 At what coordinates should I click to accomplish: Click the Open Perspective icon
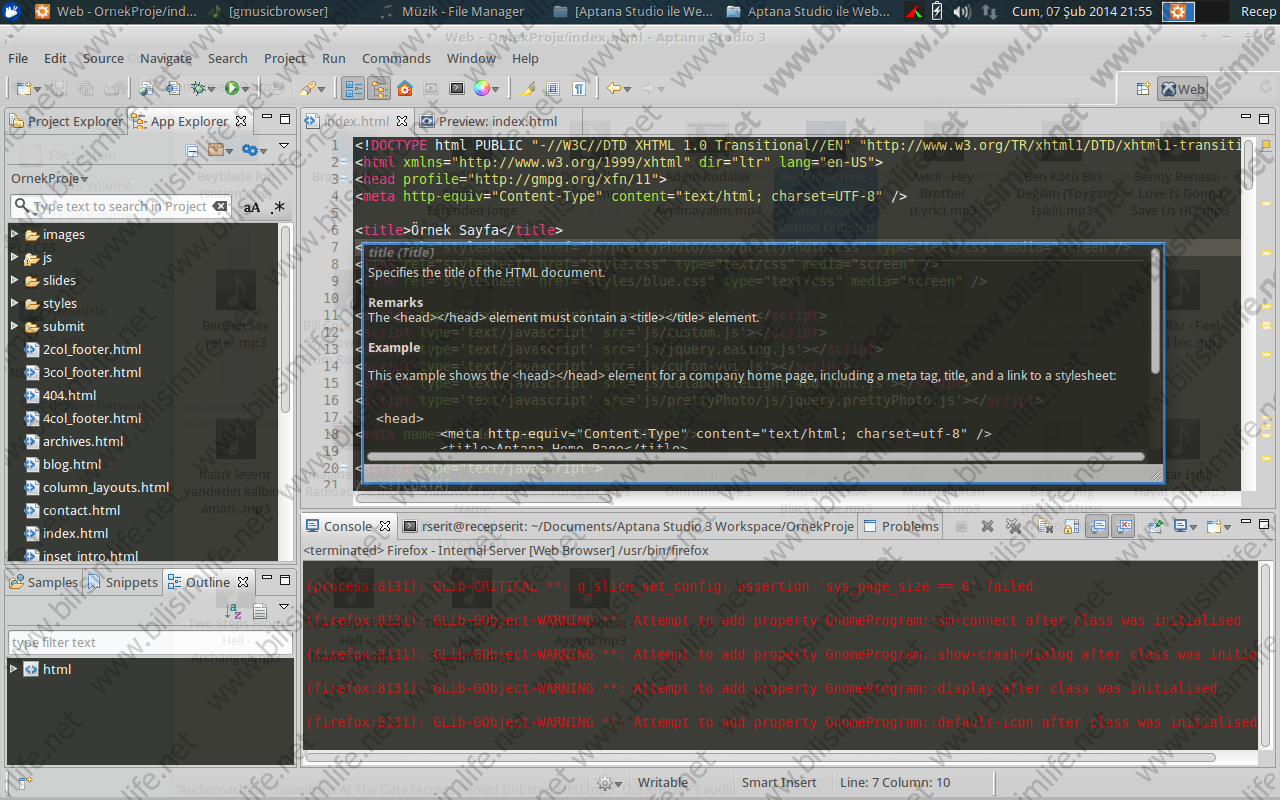coord(1143,89)
